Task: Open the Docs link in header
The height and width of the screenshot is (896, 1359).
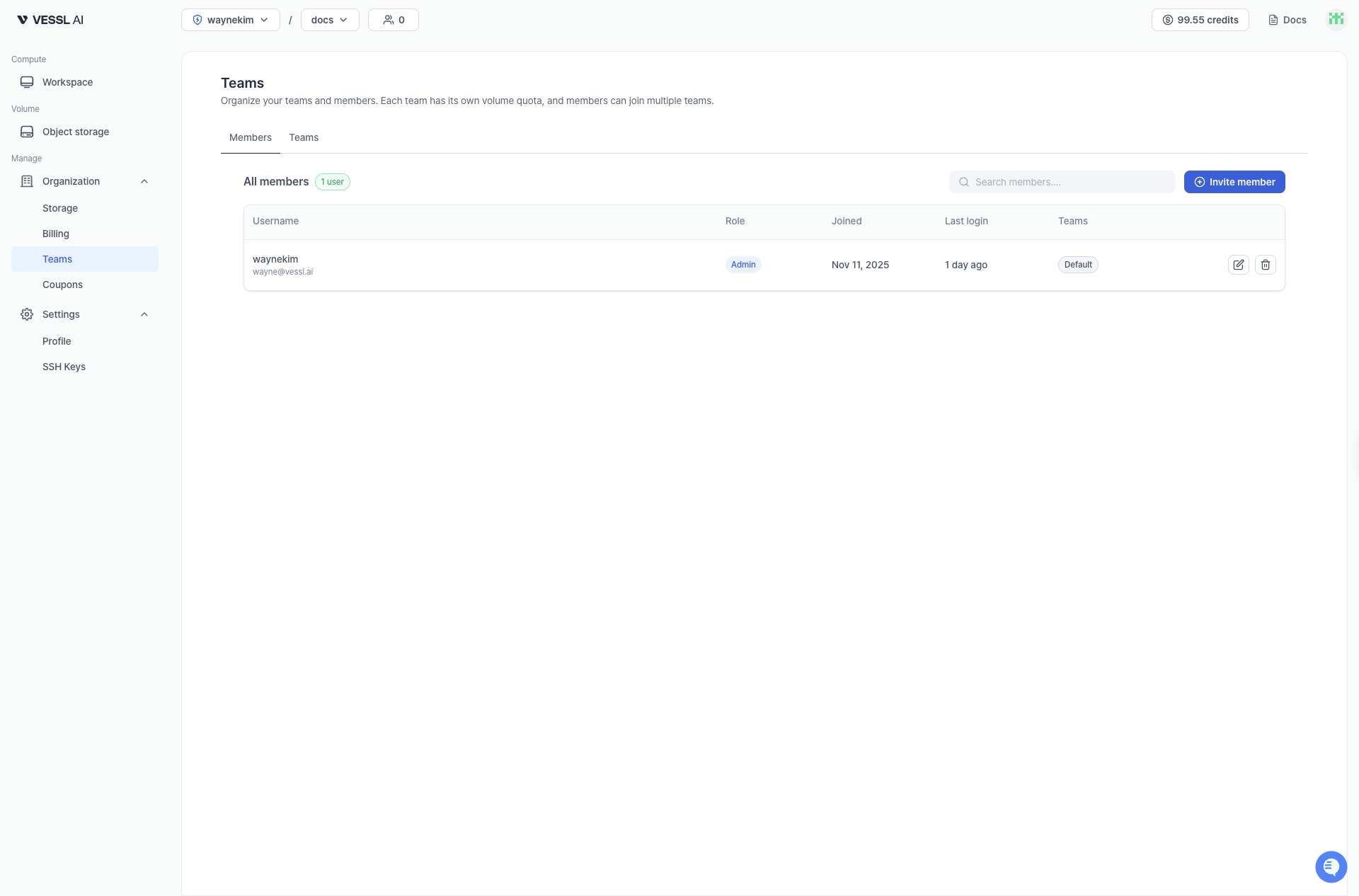Action: click(x=1288, y=20)
